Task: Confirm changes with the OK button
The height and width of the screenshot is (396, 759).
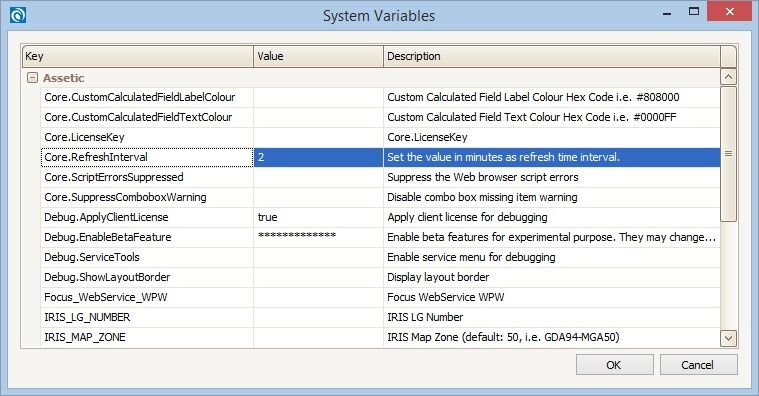Action: coord(614,365)
